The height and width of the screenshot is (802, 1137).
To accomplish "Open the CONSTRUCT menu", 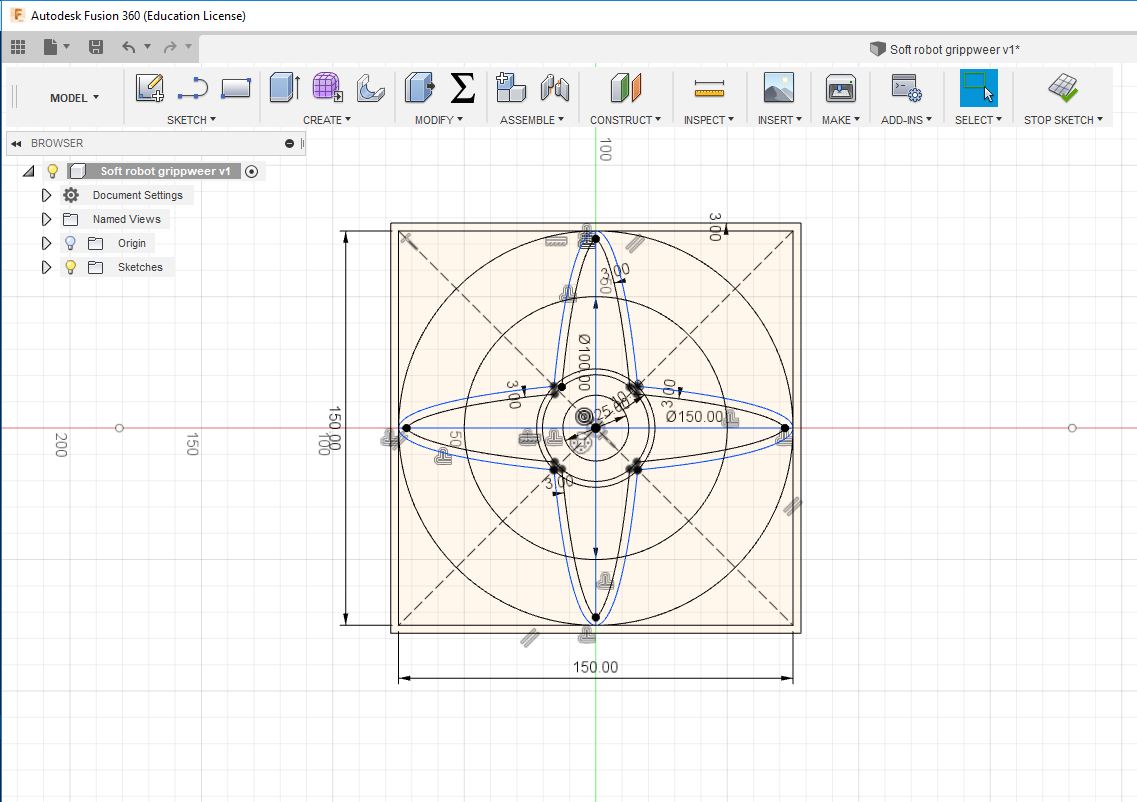I will 626,120.
